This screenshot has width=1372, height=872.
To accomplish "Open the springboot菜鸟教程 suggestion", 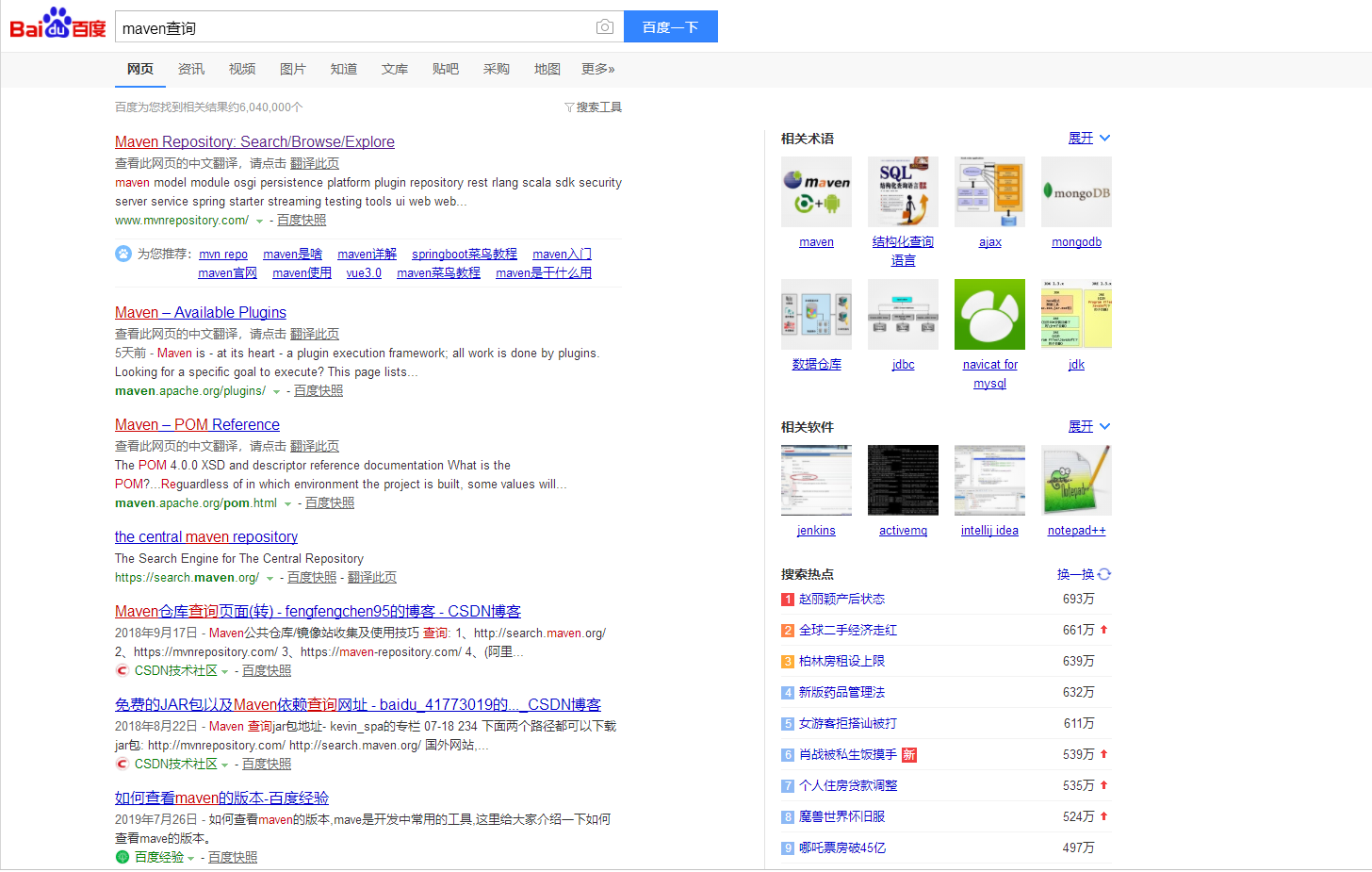I will click(x=465, y=255).
